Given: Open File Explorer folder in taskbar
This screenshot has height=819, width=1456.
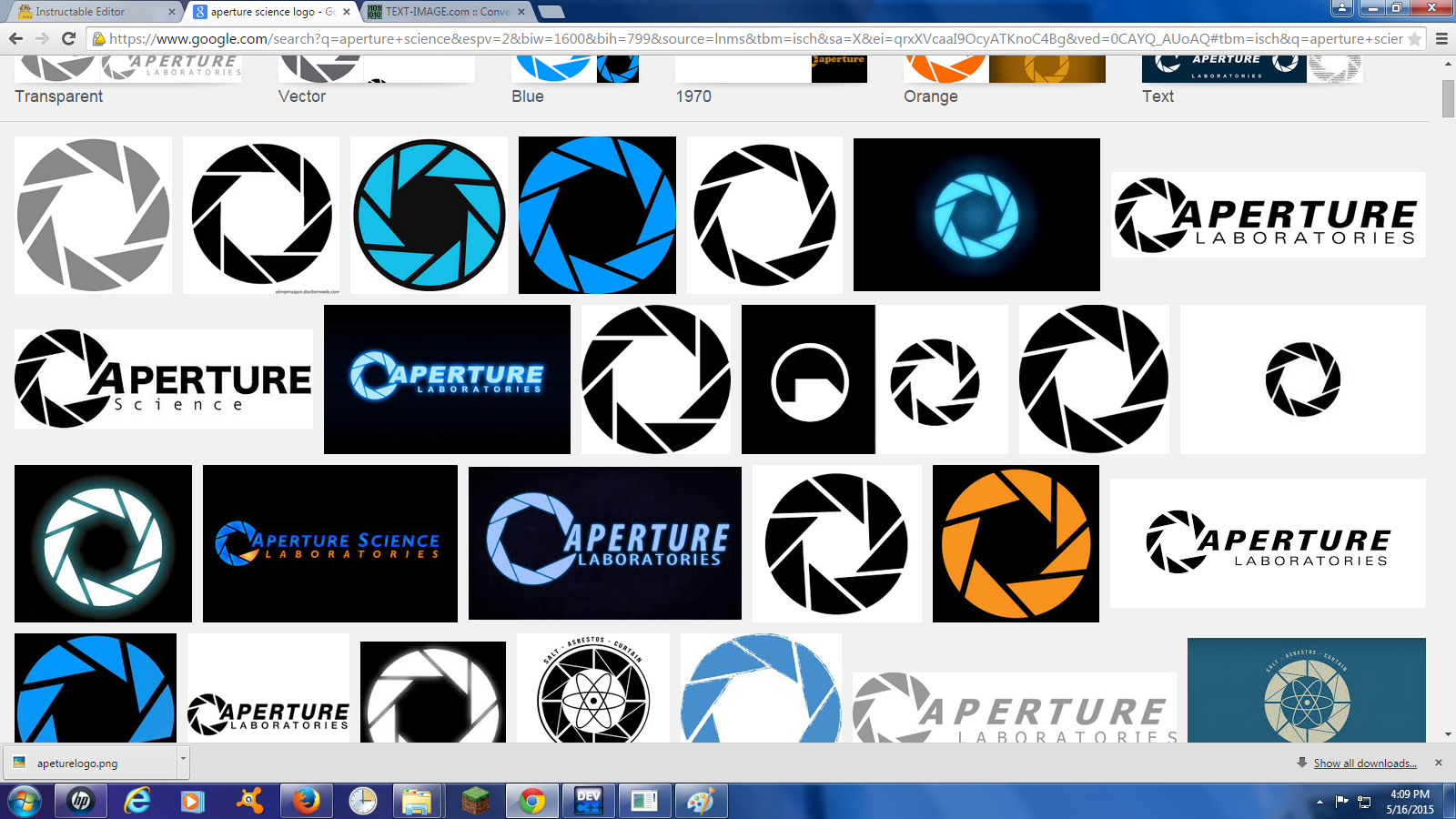Looking at the screenshot, I should [x=419, y=802].
